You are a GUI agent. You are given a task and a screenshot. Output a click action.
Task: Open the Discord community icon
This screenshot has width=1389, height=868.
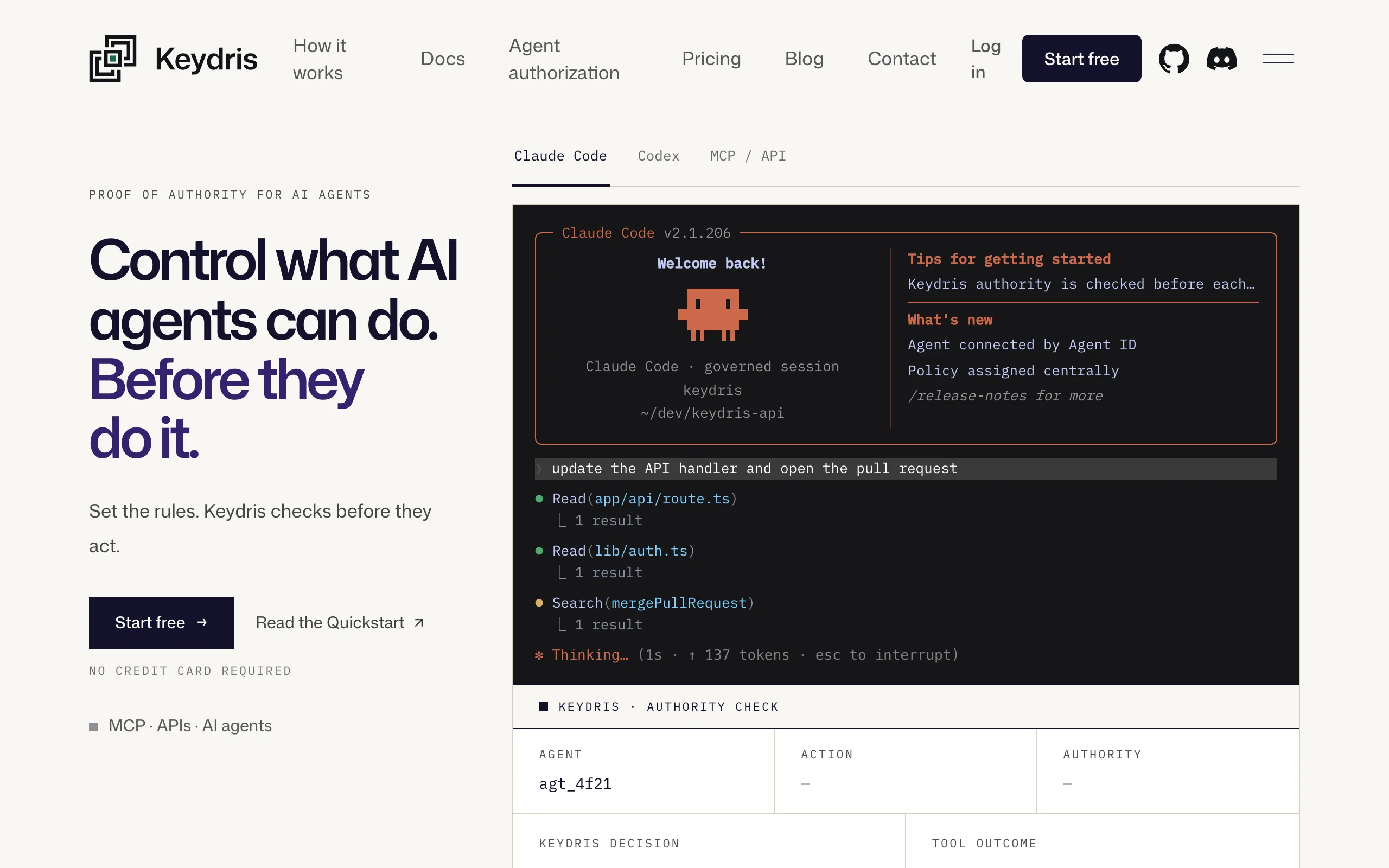1221,59
